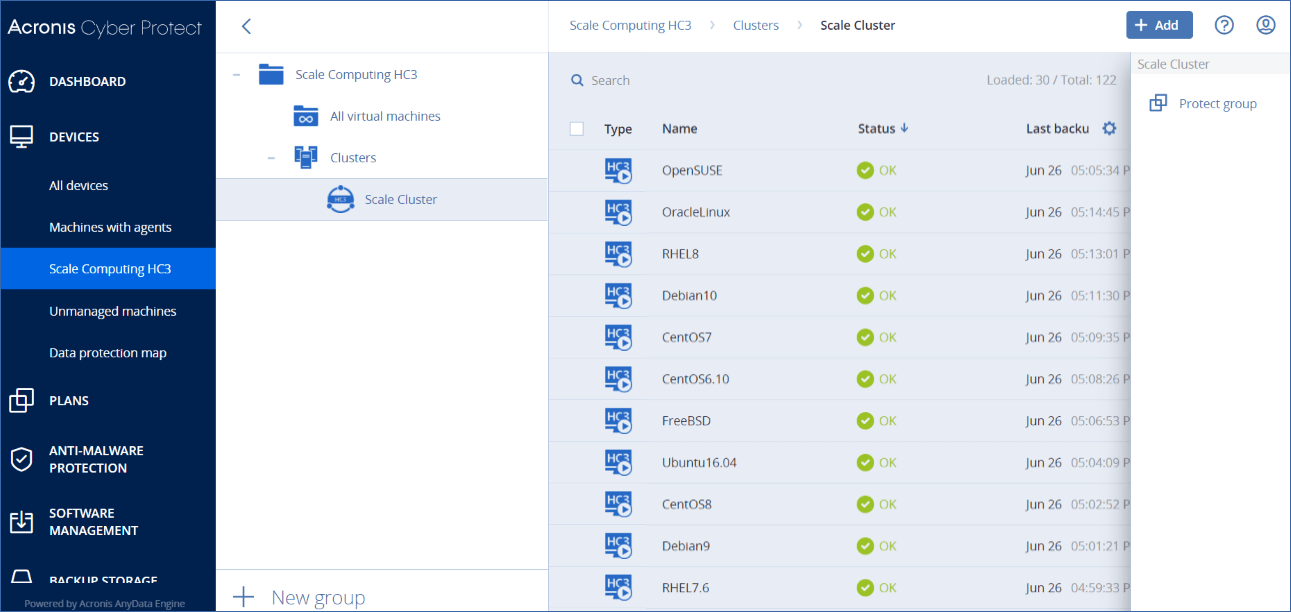Tick the select-all checkbox in table header
Viewport: 1291px width, 612px height.
pyautogui.click(x=577, y=128)
